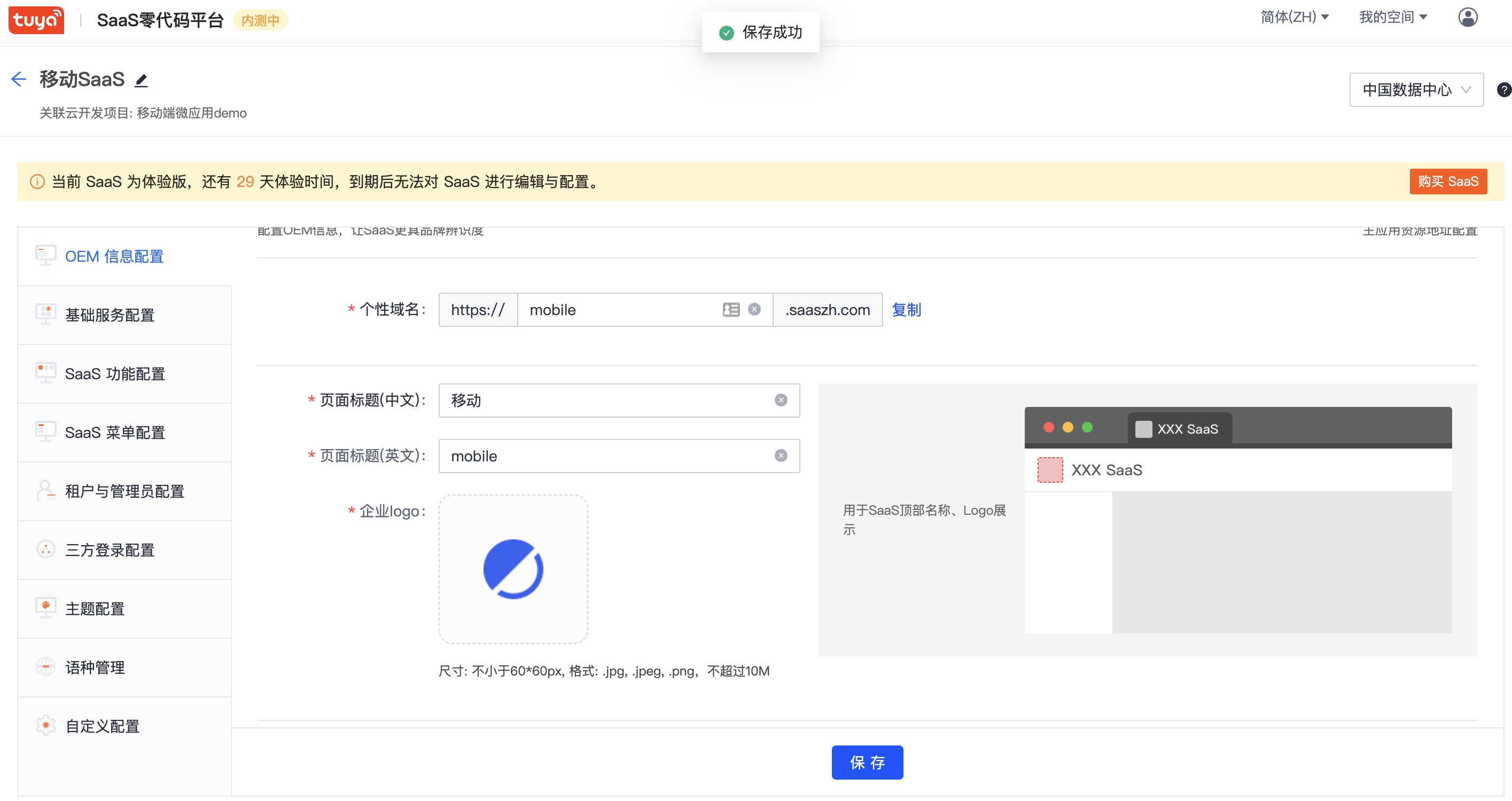
Task: Click the OEM 信息配置 sidebar icon
Action: pyautogui.click(x=46, y=256)
